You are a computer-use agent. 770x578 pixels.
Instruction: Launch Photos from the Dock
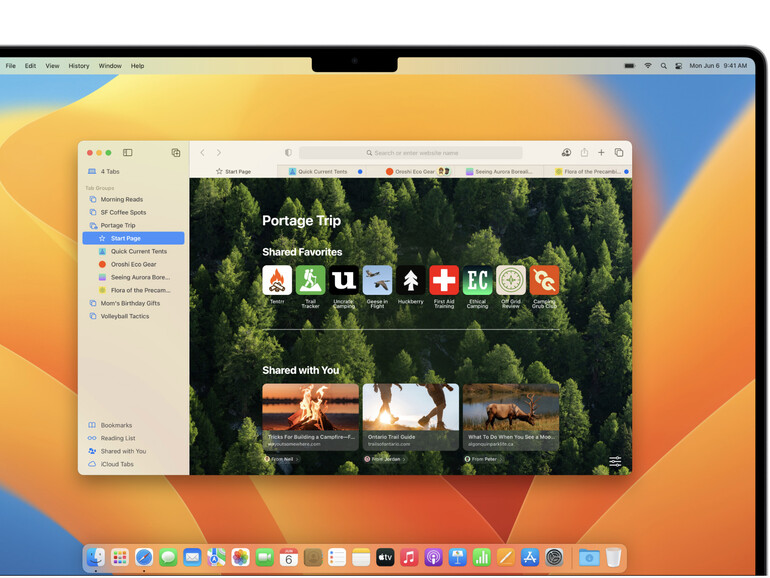click(x=240, y=557)
